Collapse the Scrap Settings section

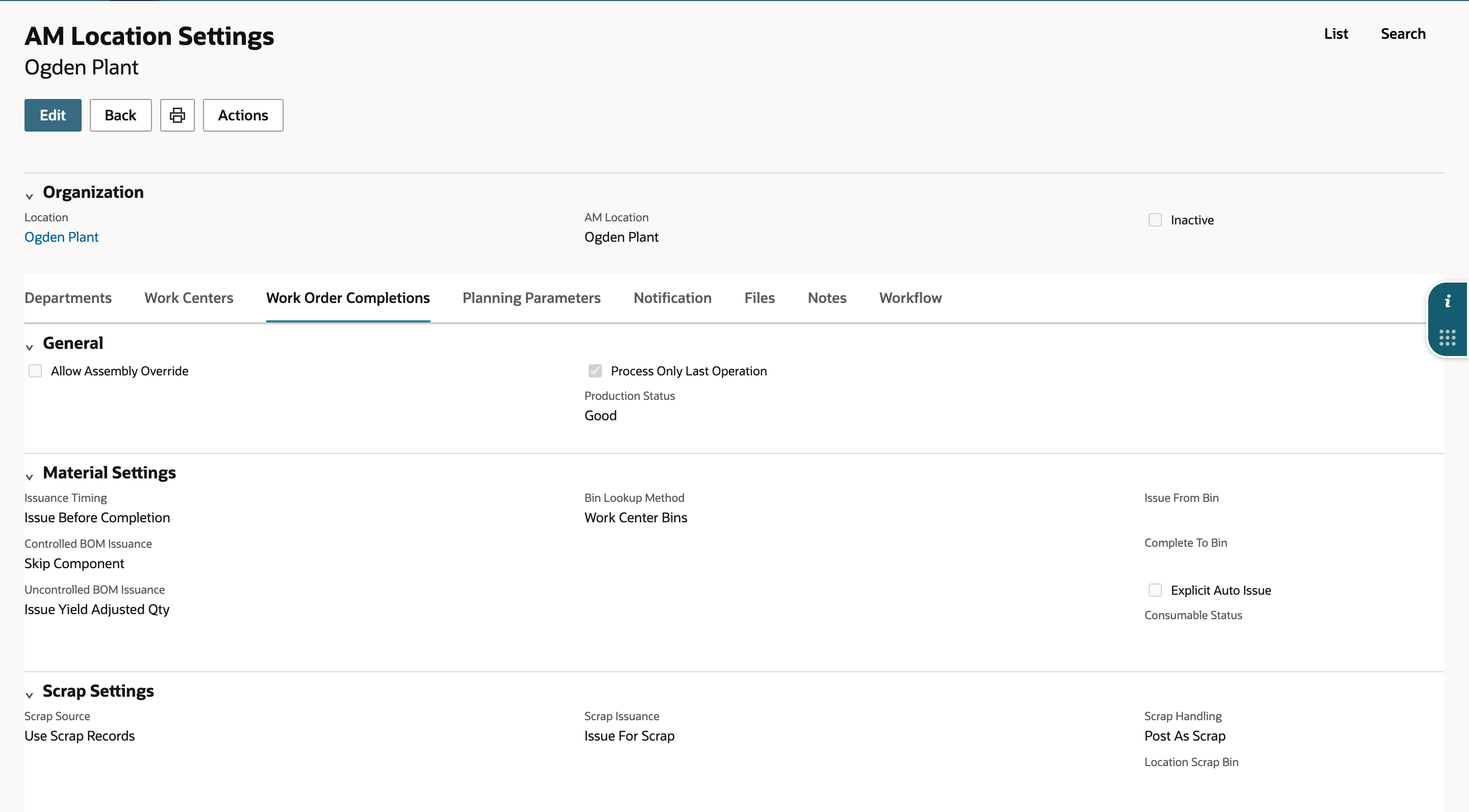[x=30, y=695]
